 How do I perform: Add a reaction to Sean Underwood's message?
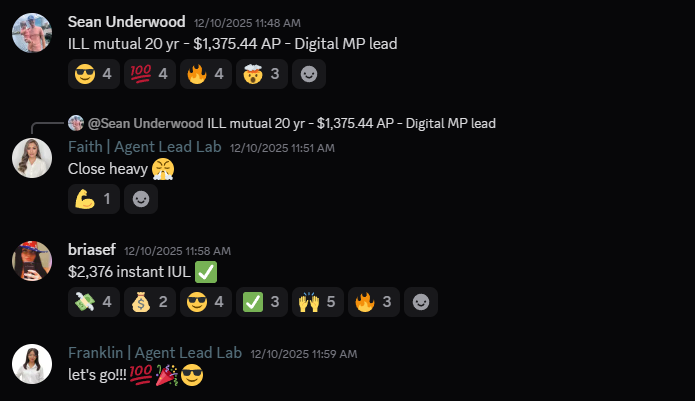coord(309,74)
